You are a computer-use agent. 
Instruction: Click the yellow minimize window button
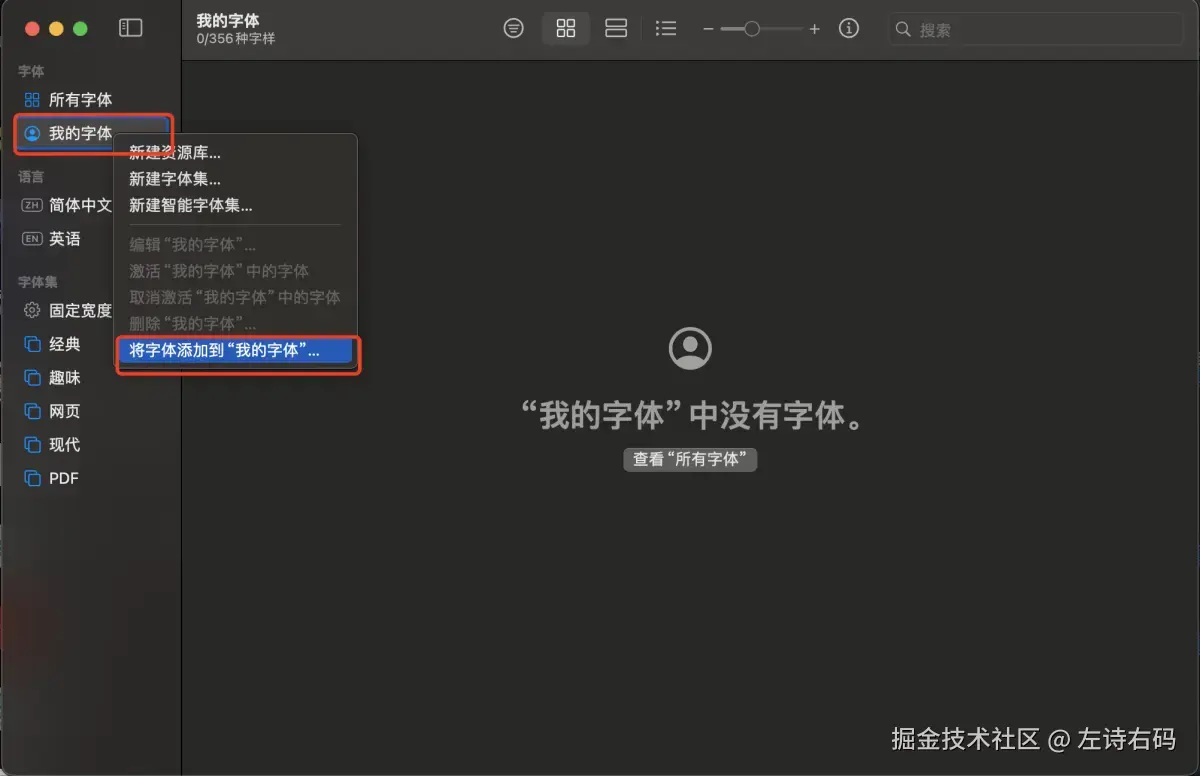(56, 29)
